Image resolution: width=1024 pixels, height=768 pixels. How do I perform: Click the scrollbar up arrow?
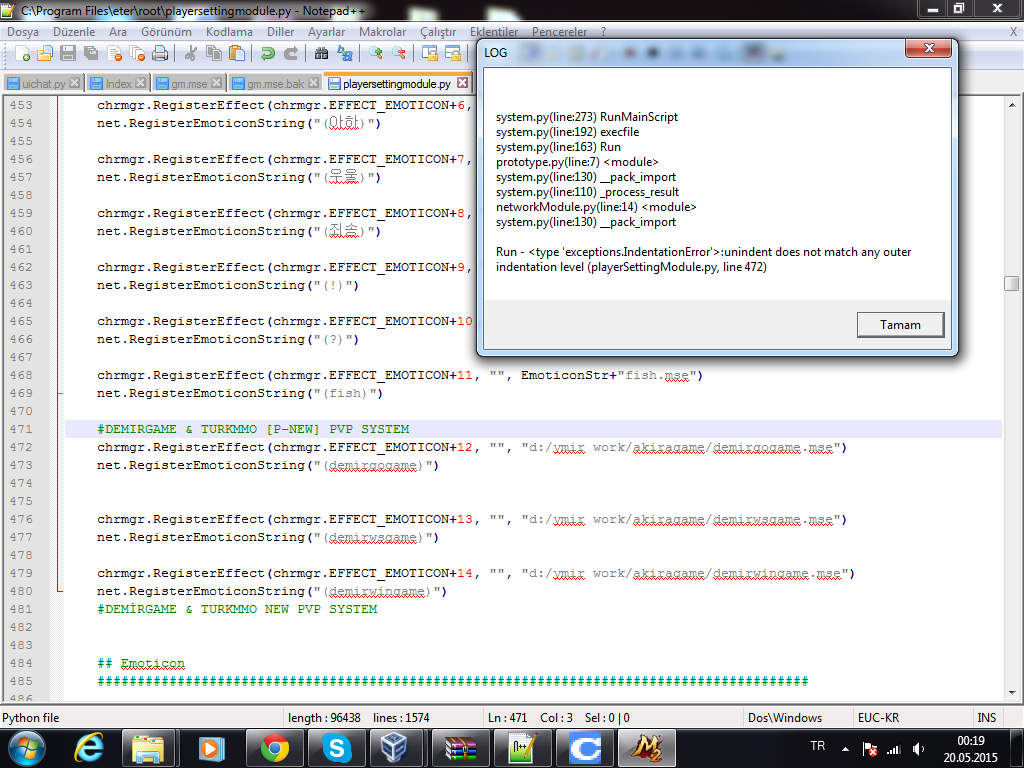click(x=1012, y=104)
